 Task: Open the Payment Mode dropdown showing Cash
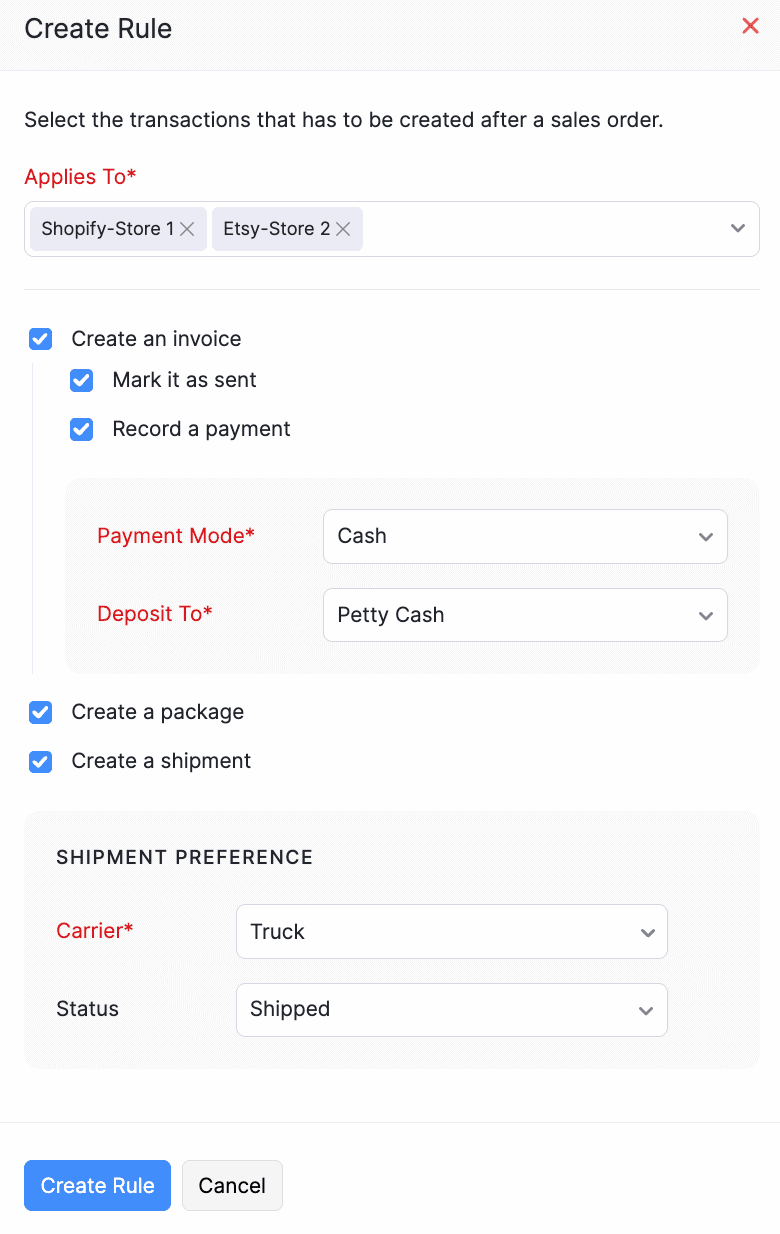525,536
